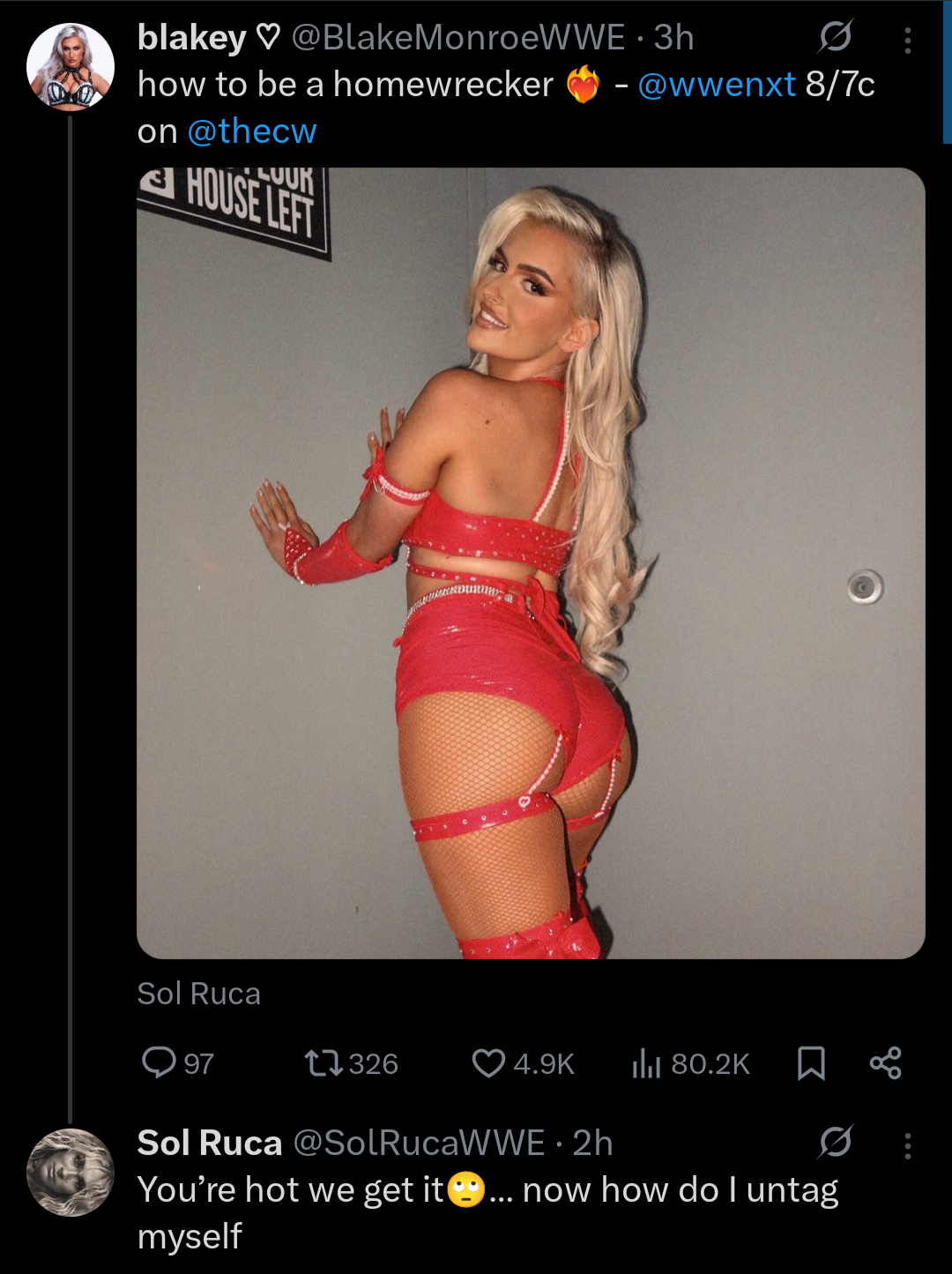
Task: Open more options menu on Sol Ruca's reply
Action: tap(908, 1144)
